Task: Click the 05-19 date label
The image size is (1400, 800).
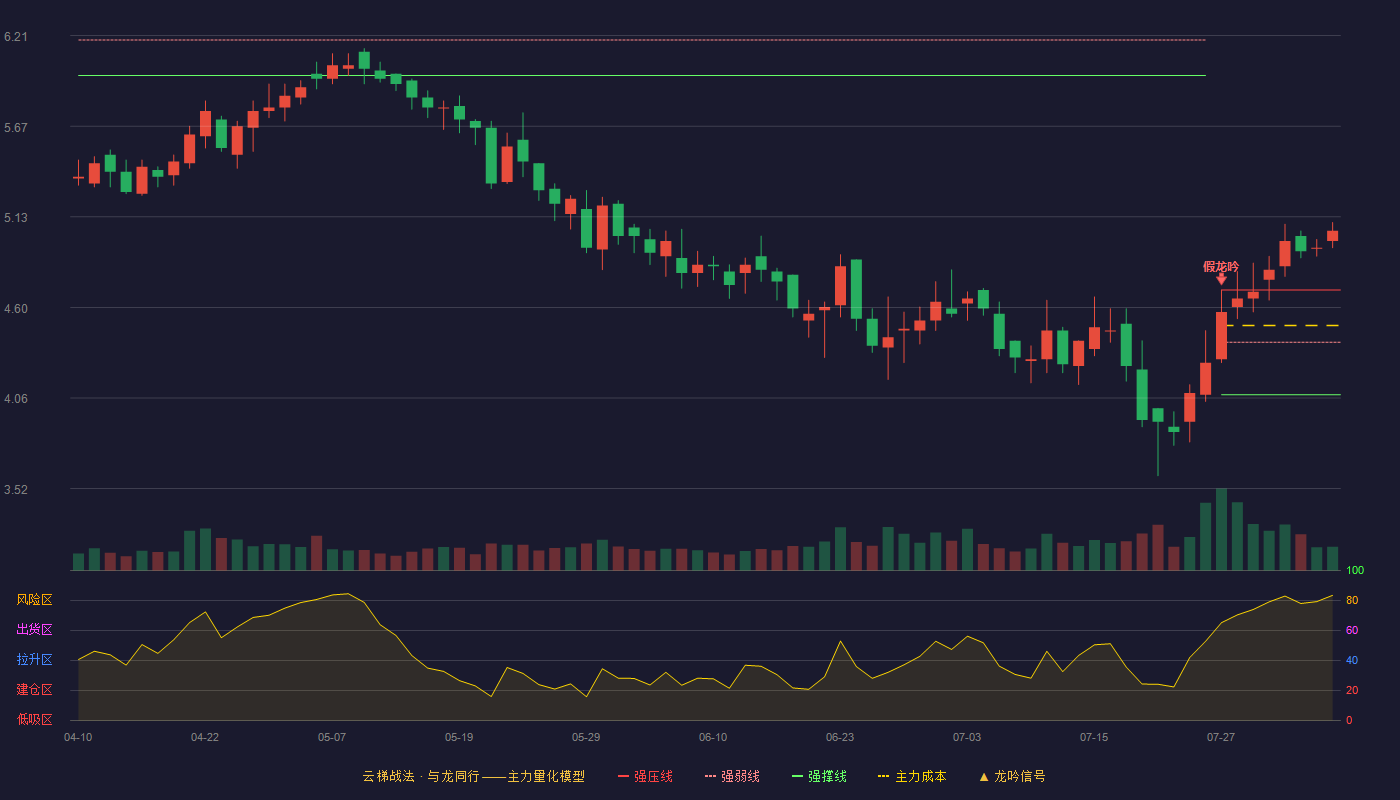Action: pos(459,737)
